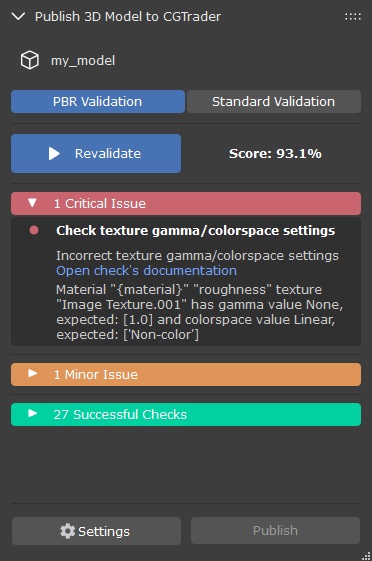The height and width of the screenshot is (561, 372).
Task: Click the Score: 93.1% text
Action: pos(275,153)
